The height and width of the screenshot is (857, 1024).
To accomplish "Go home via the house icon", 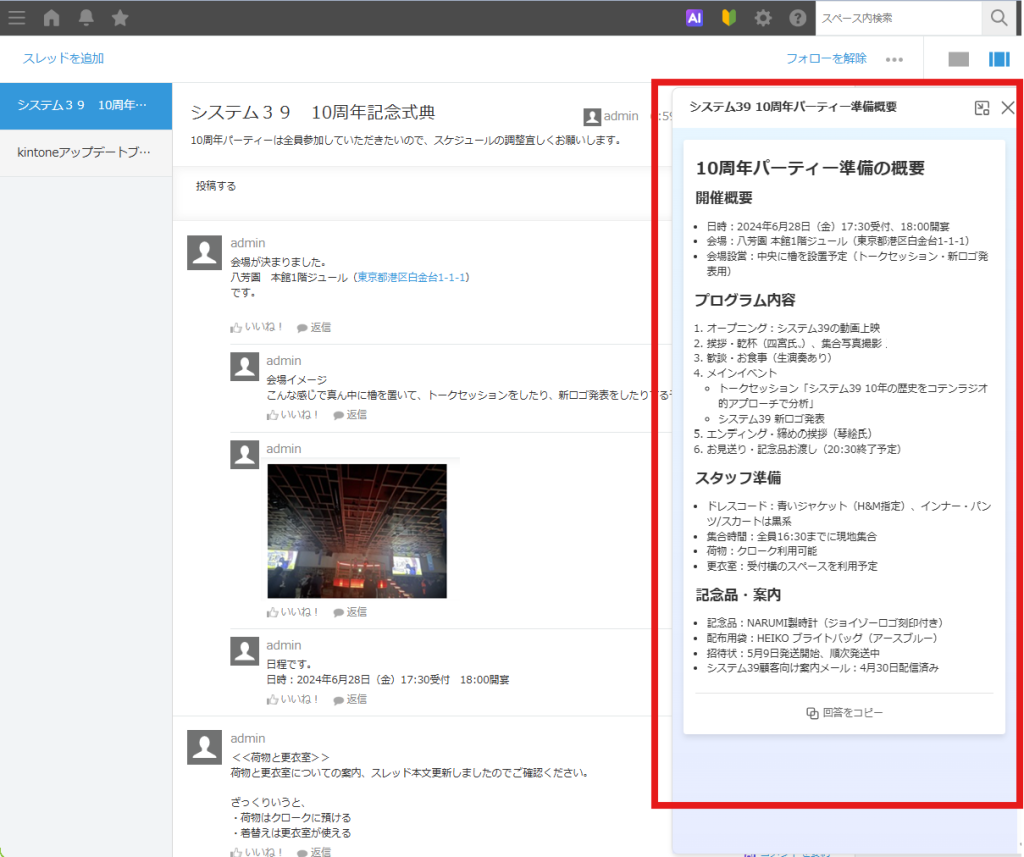I will coord(51,18).
